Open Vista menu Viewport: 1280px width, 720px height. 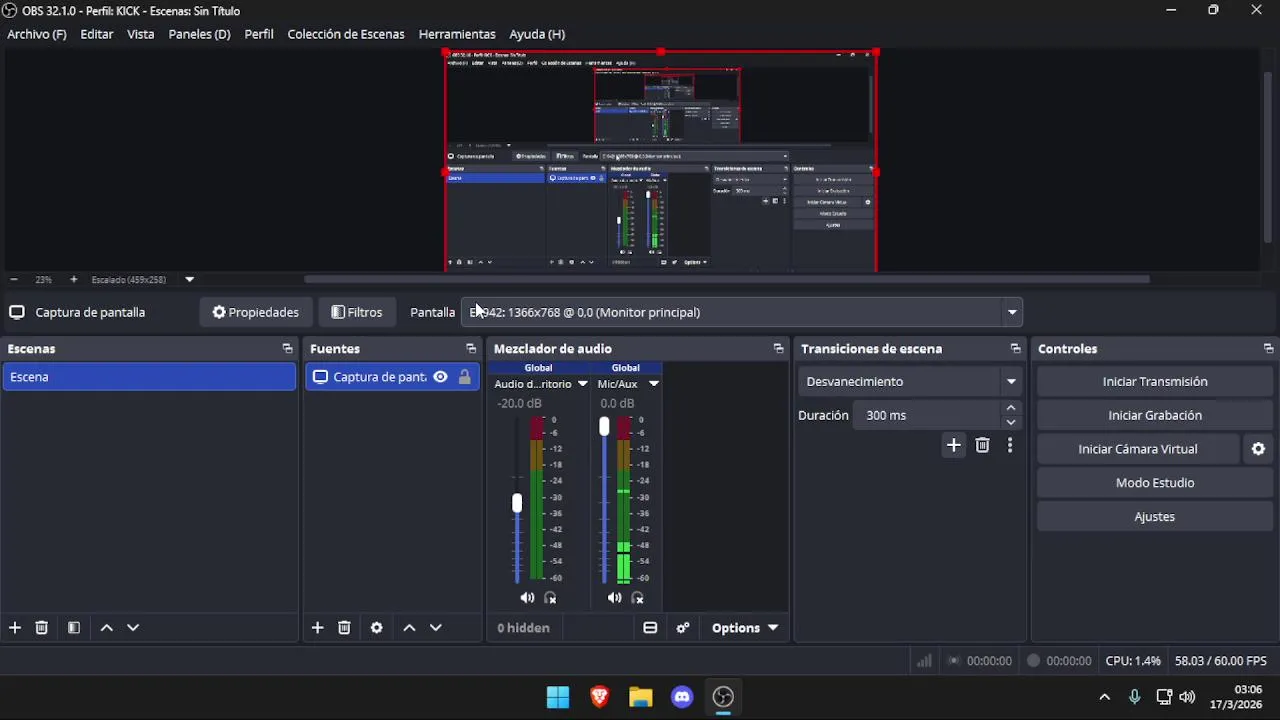click(141, 34)
